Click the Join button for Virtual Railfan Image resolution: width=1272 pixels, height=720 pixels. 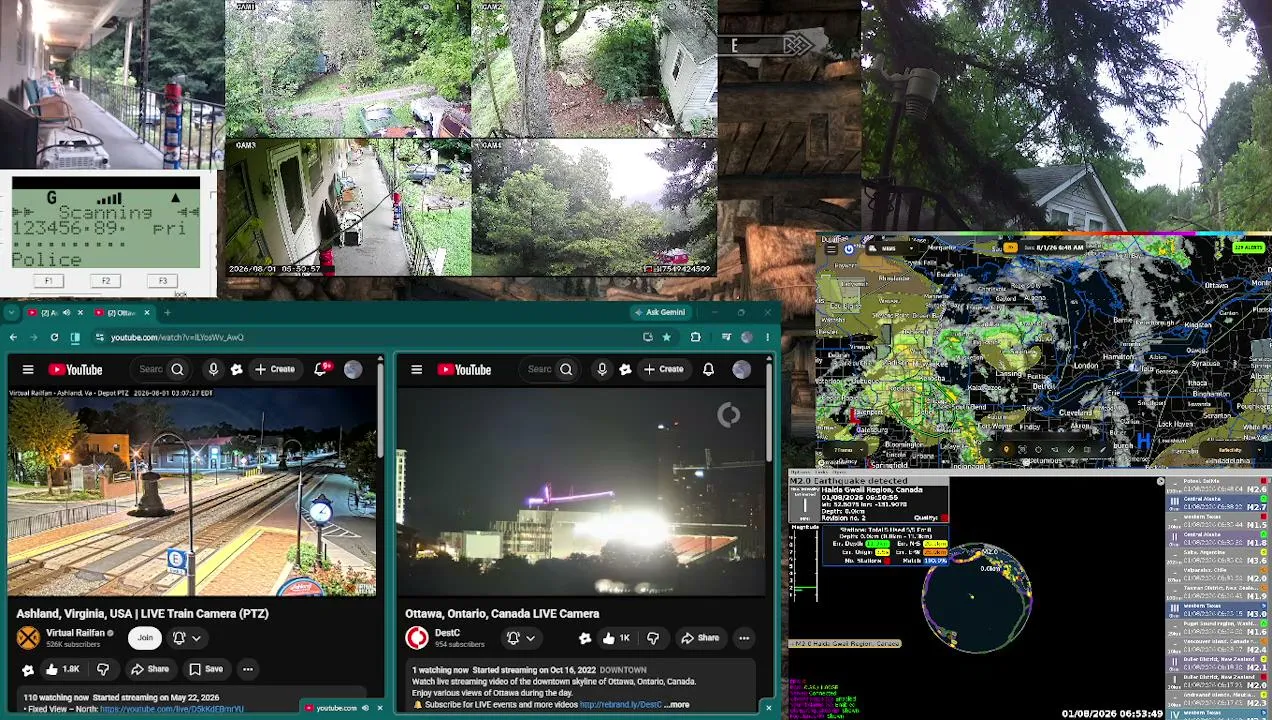pyautogui.click(x=145, y=638)
